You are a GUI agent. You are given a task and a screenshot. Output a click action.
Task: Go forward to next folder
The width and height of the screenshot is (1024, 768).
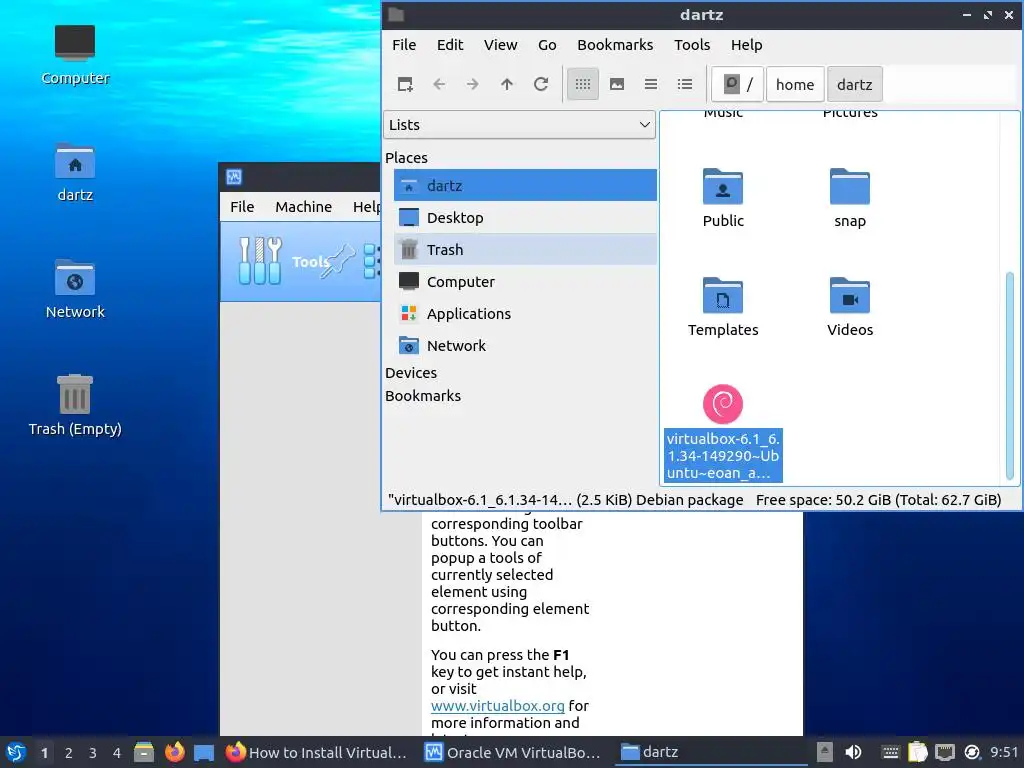coord(473,84)
